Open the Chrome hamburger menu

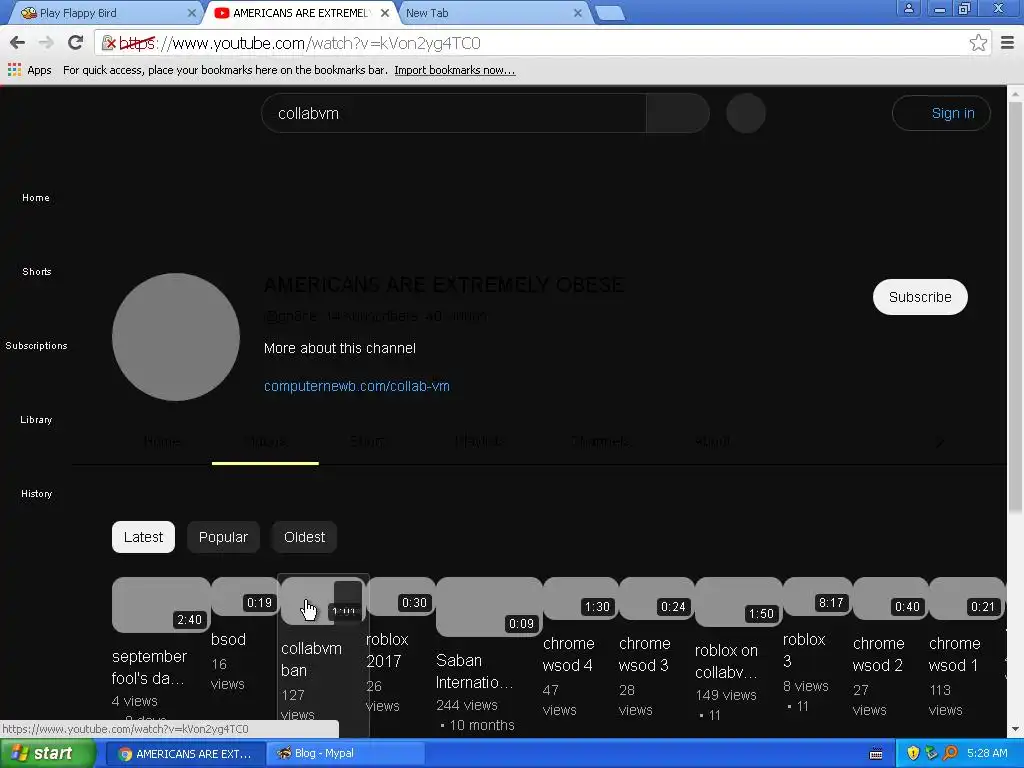click(x=1007, y=43)
